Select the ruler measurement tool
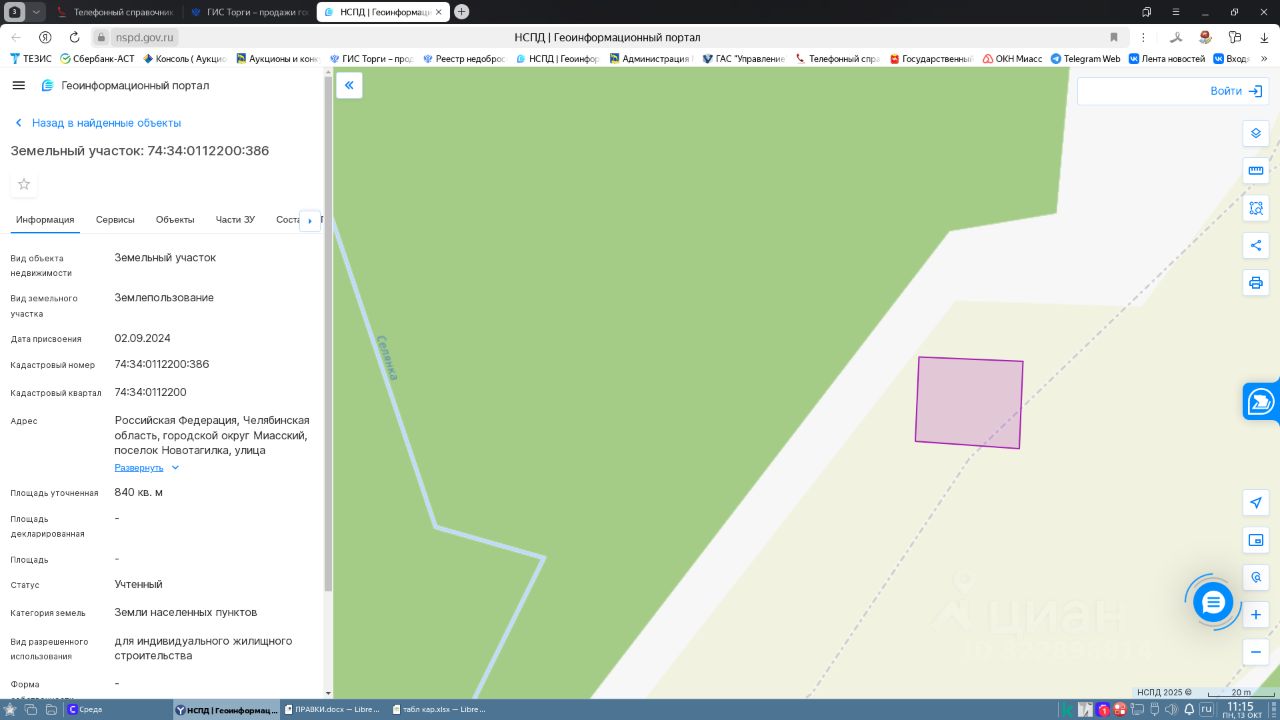The height and width of the screenshot is (720, 1280). (1256, 171)
